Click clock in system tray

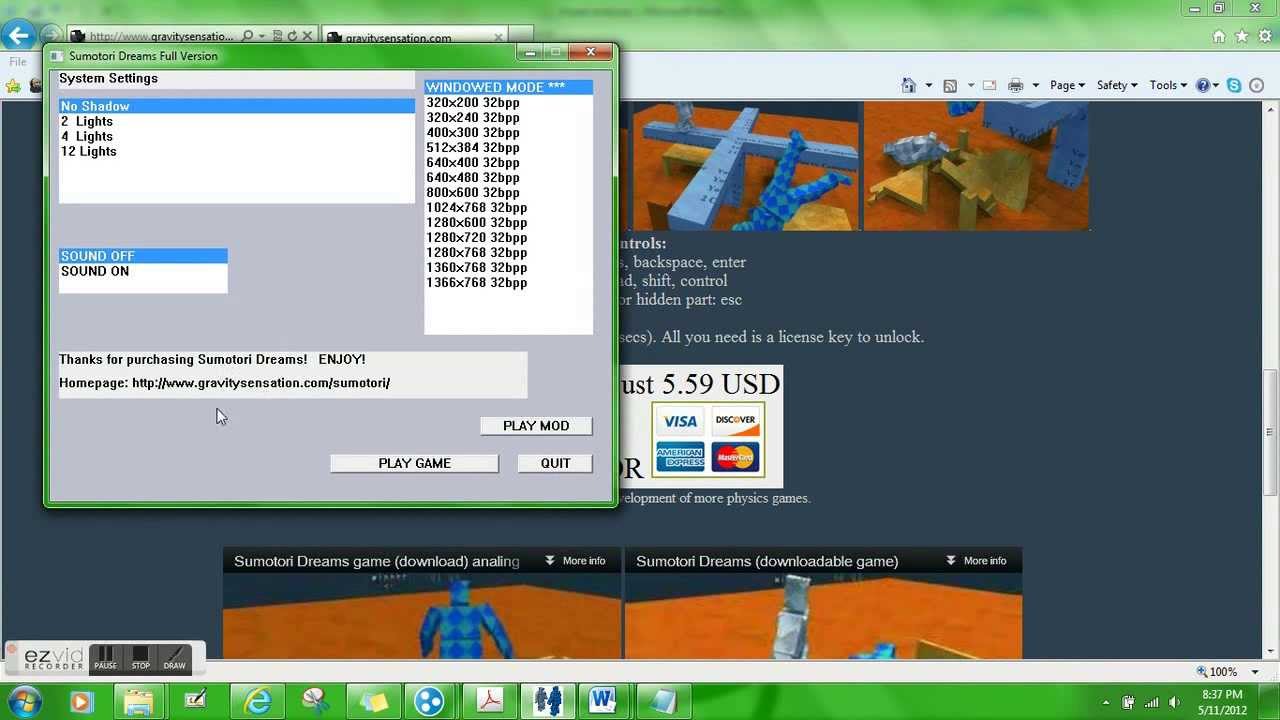coord(1221,702)
